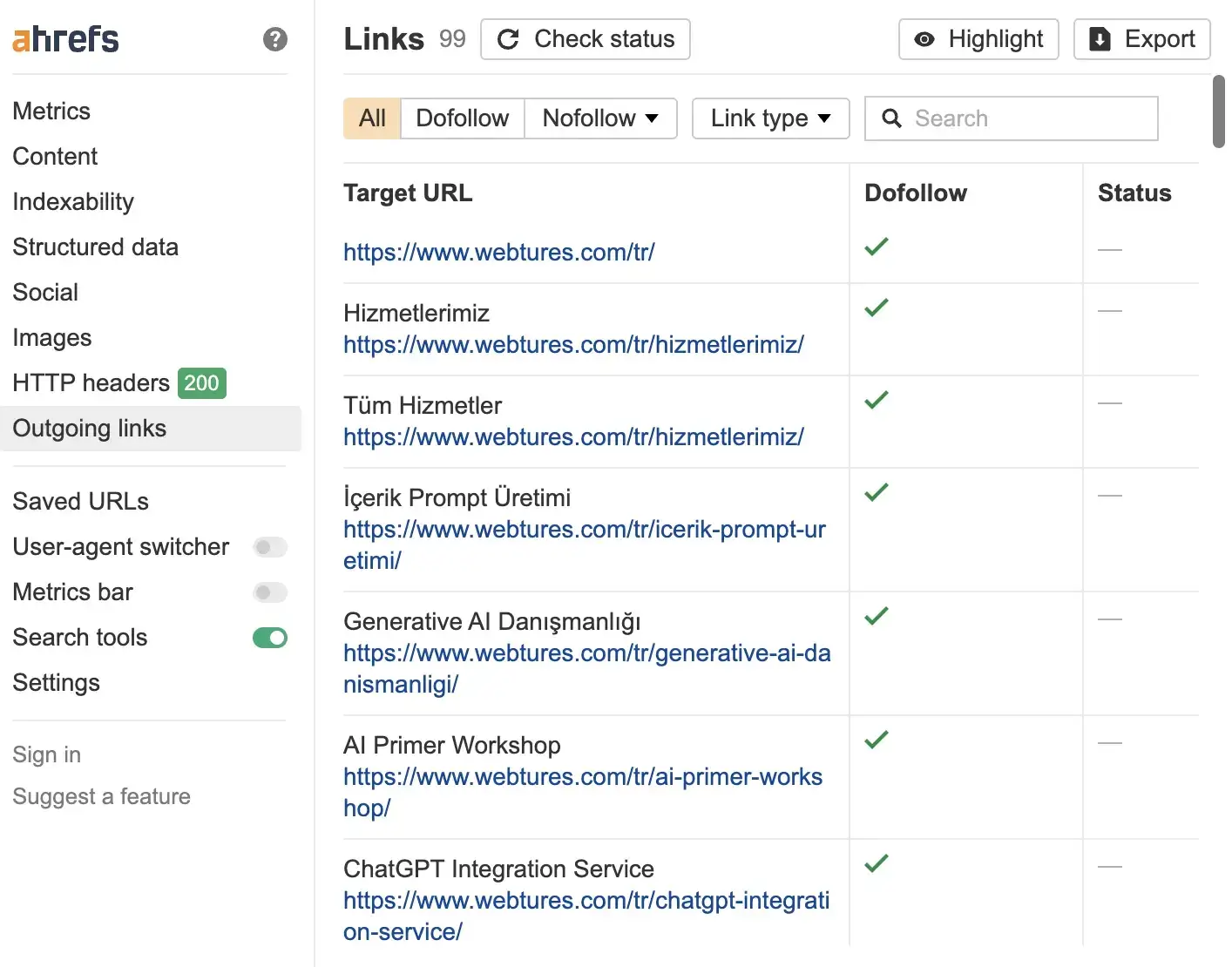Turn on the Metrics bar toggle

click(x=269, y=592)
